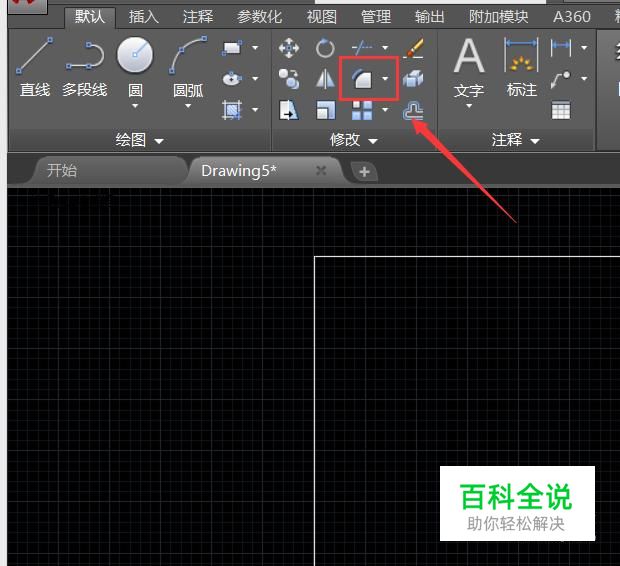
Task: Close the Drawing5* tab
Action: 321,171
